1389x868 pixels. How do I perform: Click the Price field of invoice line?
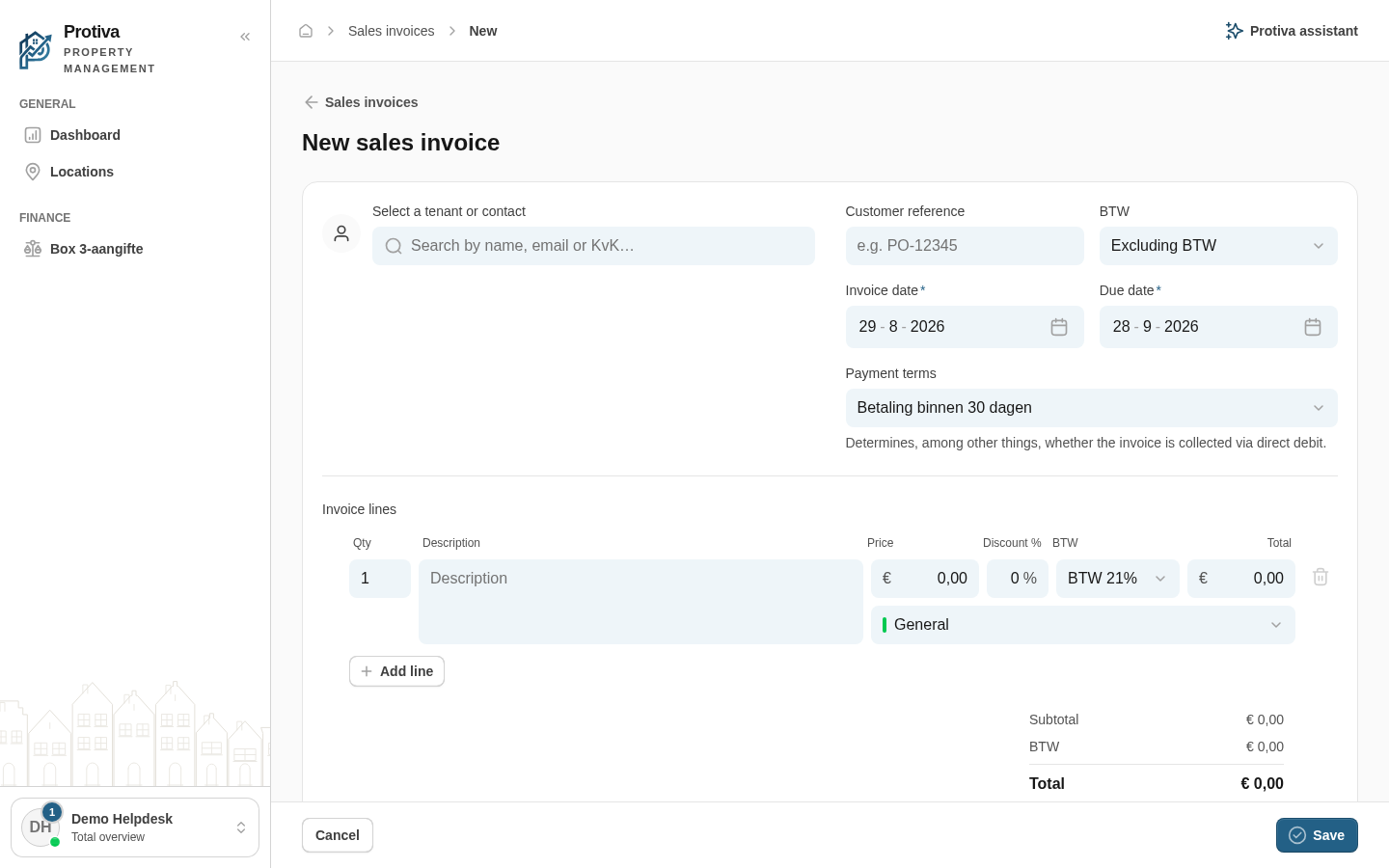[925, 579]
